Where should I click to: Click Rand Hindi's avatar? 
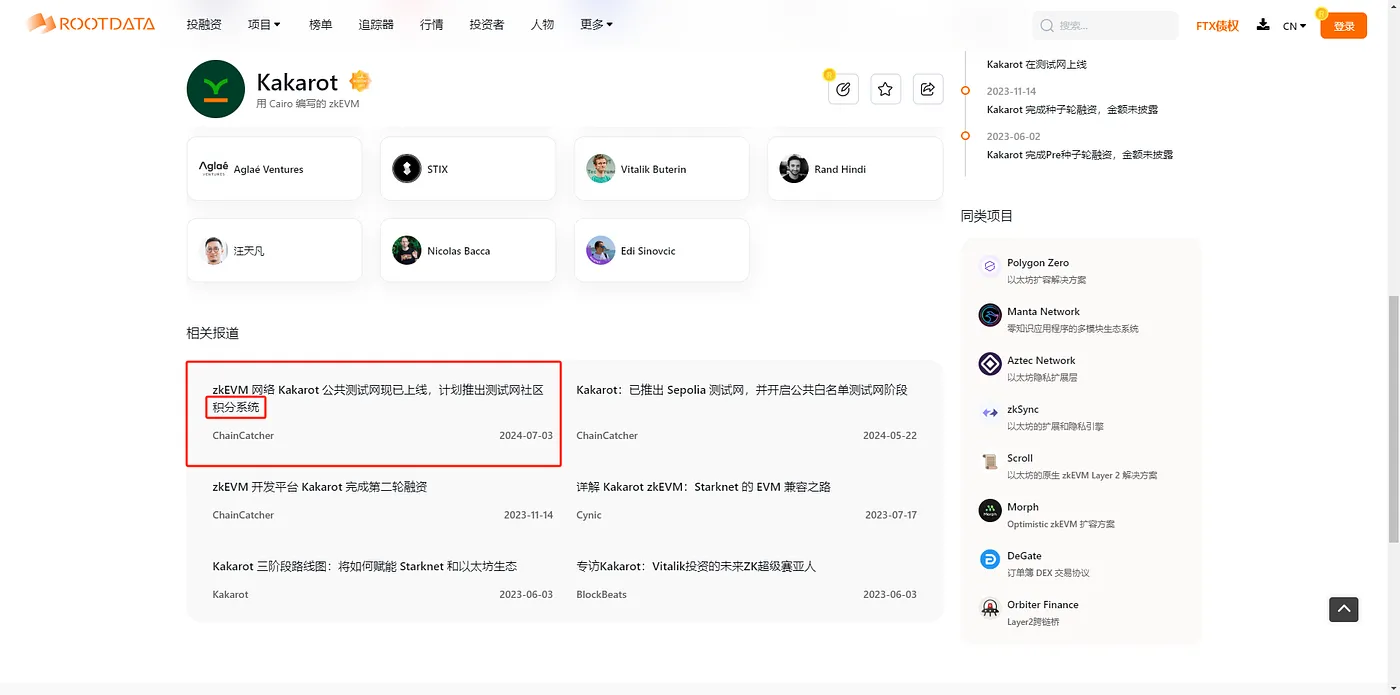794,169
